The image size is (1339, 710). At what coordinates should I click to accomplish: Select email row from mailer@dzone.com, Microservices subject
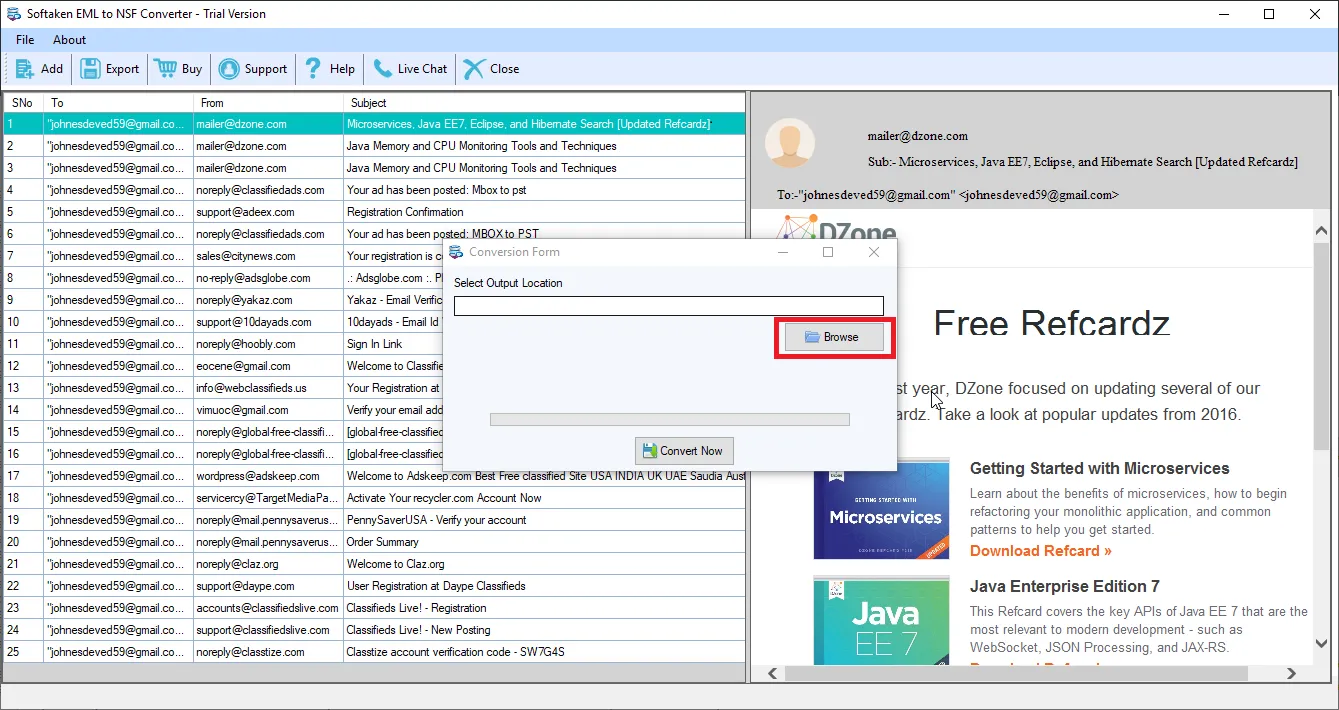pyautogui.click(x=374, y=124)
